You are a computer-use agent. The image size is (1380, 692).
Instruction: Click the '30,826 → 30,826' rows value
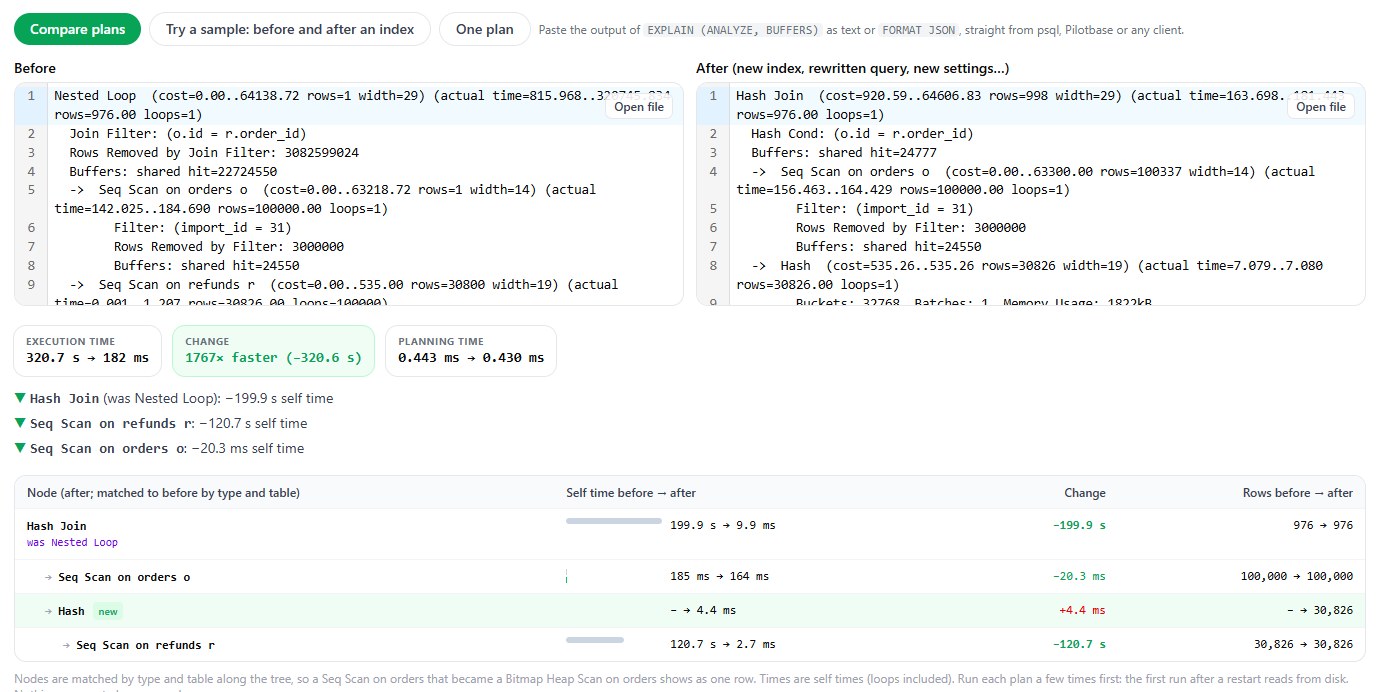pos(1303,645)
